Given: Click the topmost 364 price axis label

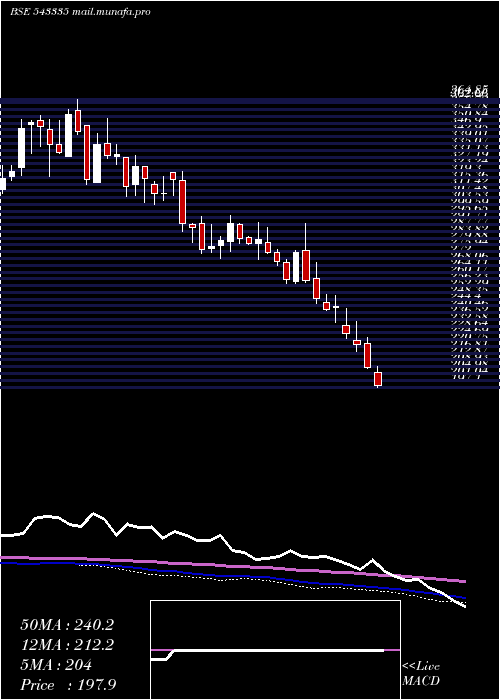Looking at the screenshot, I should 470,91.
